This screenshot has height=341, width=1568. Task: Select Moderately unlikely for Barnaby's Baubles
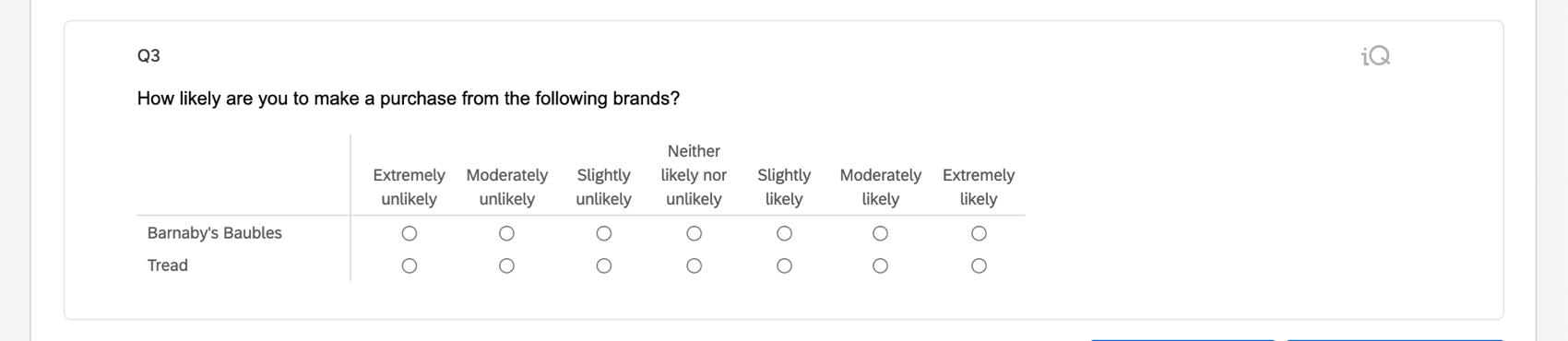pyautogui.click(x=506, y=234)
